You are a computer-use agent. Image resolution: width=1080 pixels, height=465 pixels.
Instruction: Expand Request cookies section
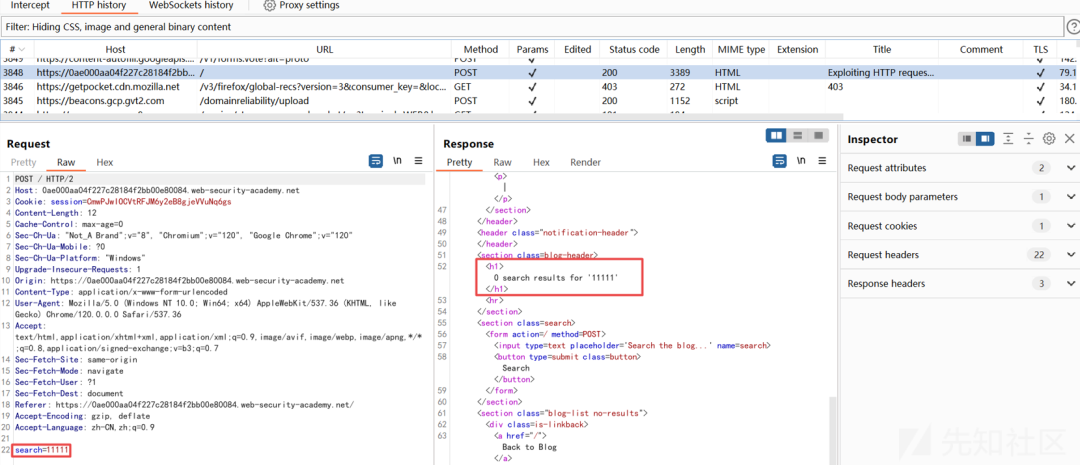click(1070, 226)
